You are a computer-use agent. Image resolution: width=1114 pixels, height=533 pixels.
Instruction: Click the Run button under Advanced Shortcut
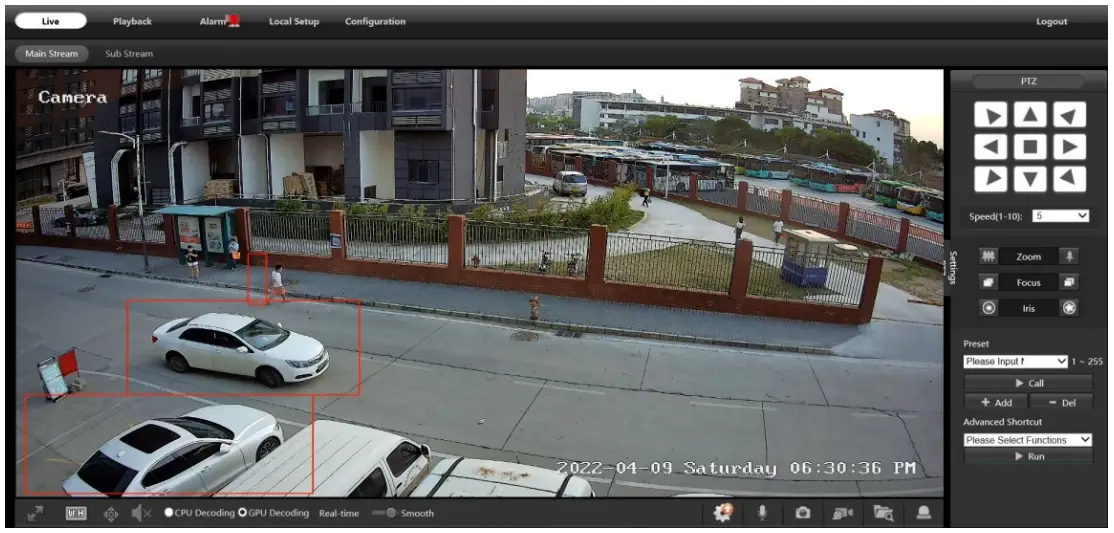click(x=1028, y=456)
